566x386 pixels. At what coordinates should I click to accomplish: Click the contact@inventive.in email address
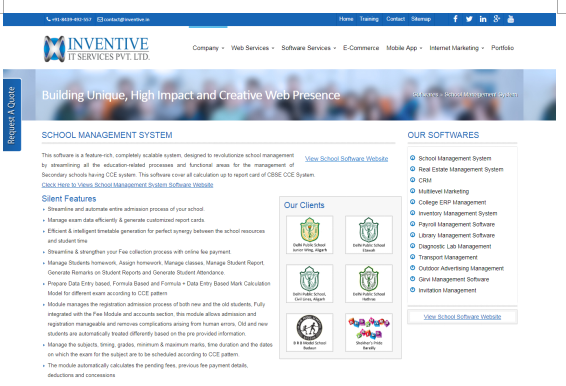pyautogui.click(x=127, y=19)
